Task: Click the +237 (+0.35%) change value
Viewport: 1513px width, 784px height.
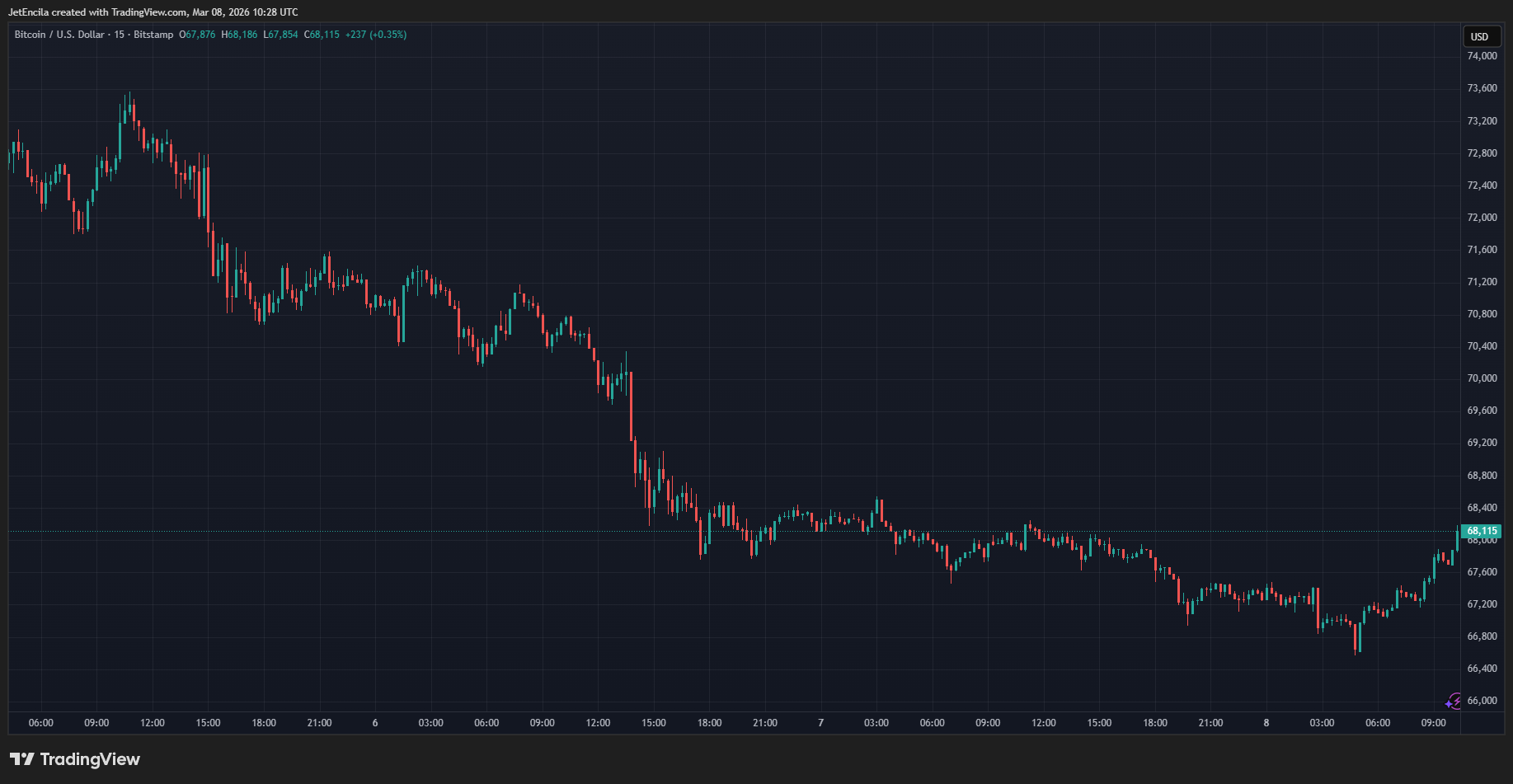Action: point(375,35)
